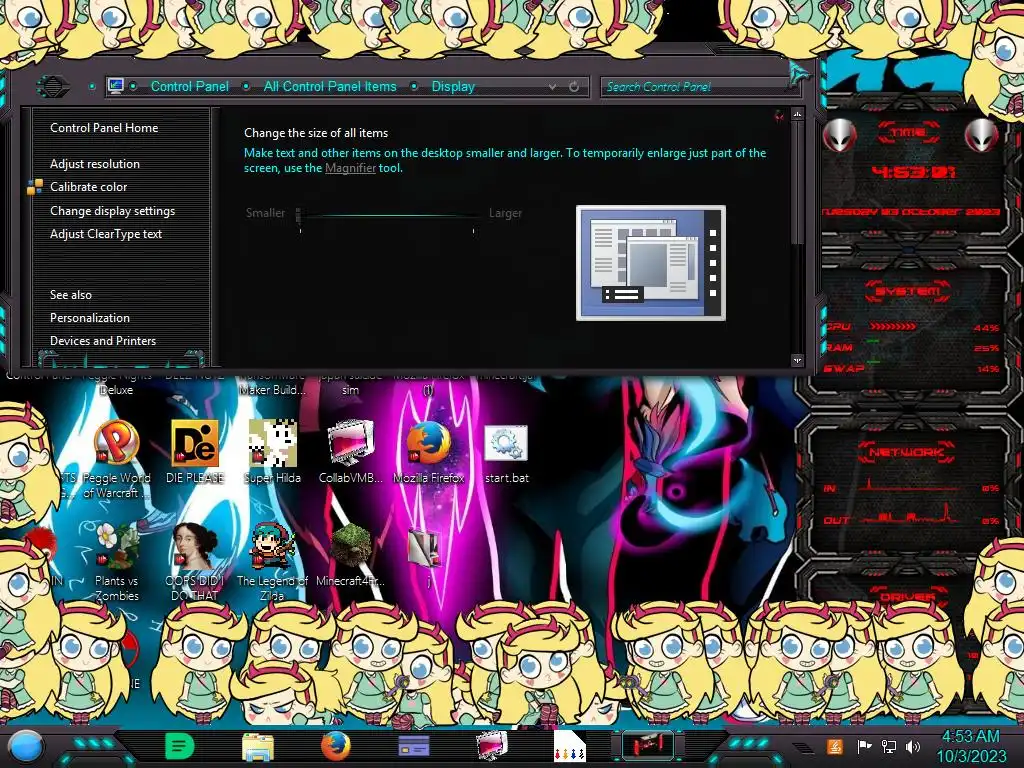
Task: Launch Firefox from the taskbar
Action: coord(336,746)
